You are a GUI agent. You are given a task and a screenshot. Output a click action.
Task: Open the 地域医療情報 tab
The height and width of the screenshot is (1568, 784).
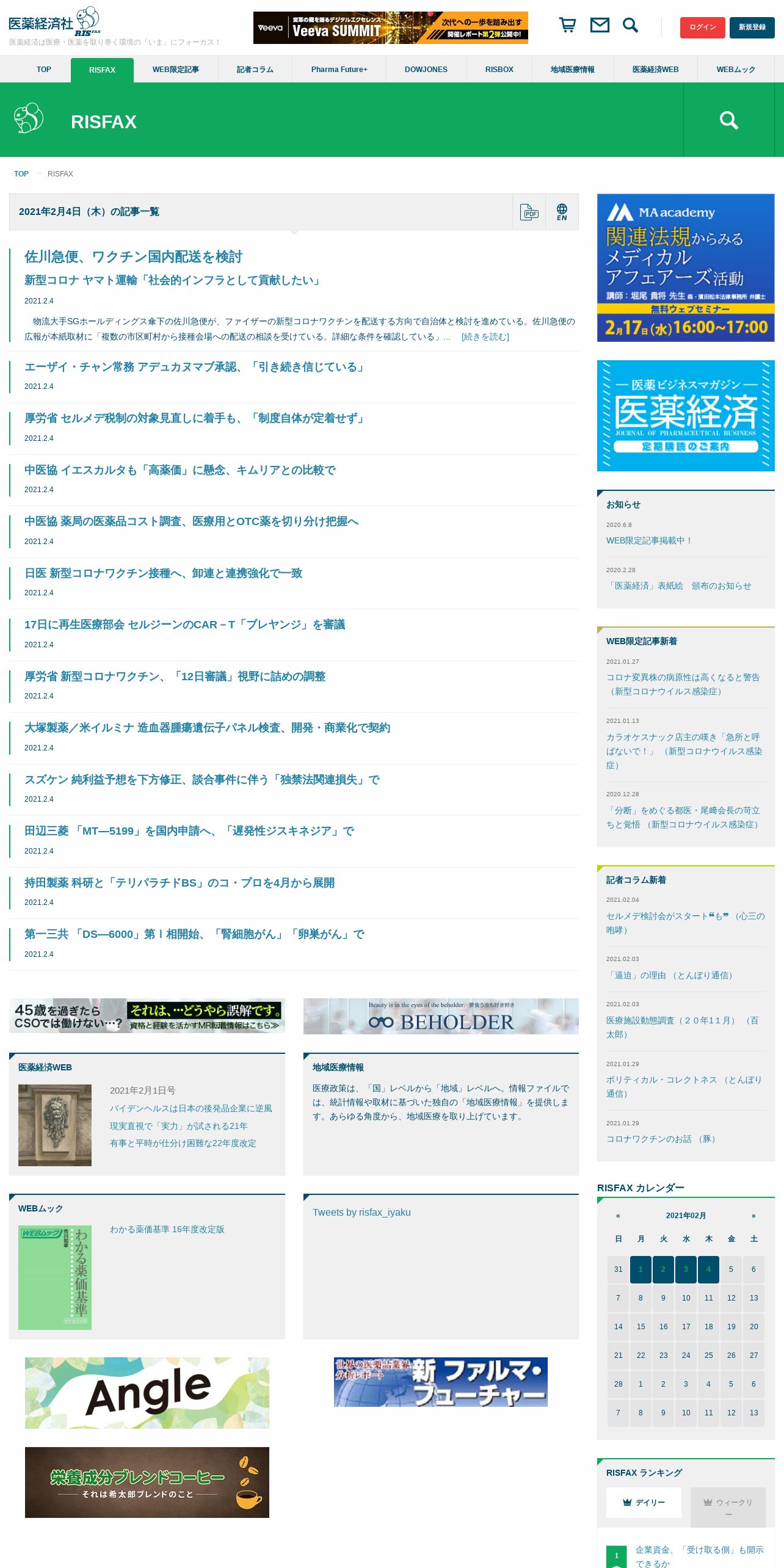click(x=573, y=70)
